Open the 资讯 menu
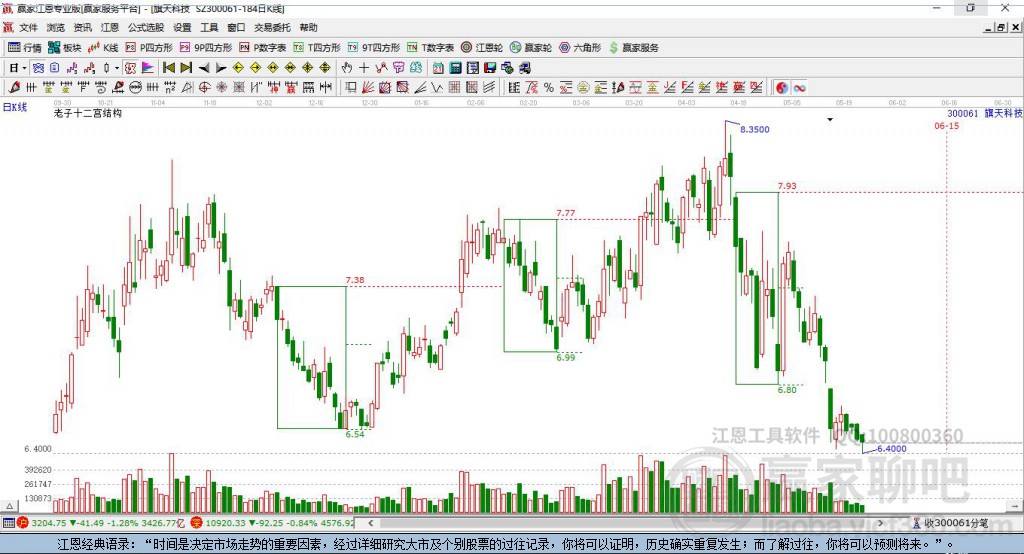Image resolution: width=1024 pixels, height=554 pixels. point(82,27)
